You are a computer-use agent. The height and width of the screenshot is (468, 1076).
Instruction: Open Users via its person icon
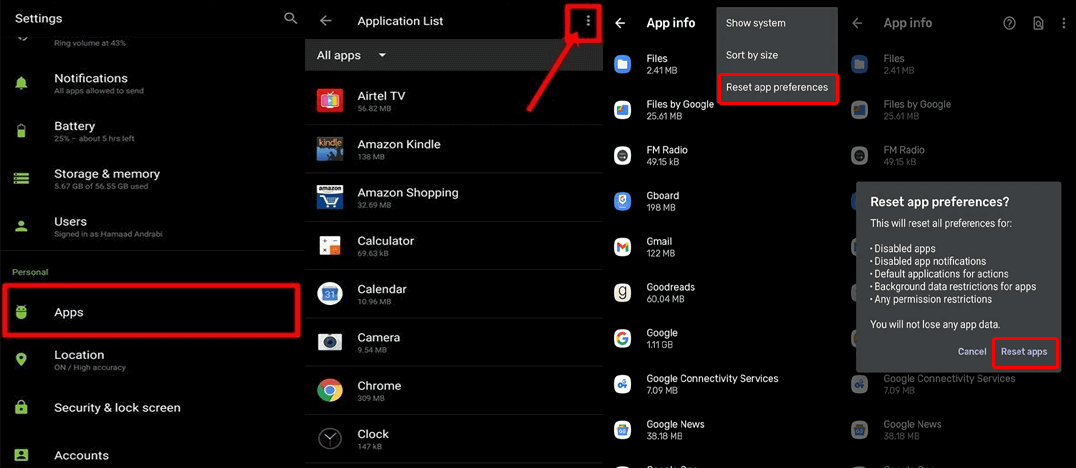click(21, 226)
